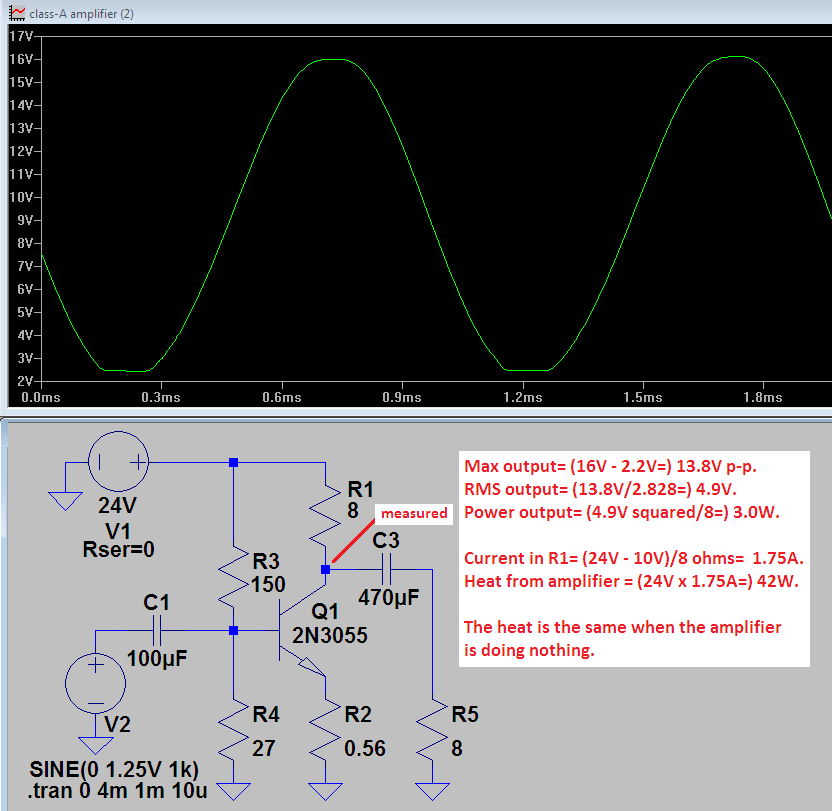Click the measured collector node junction
832x811 pixels.
(x=325, y=570)
